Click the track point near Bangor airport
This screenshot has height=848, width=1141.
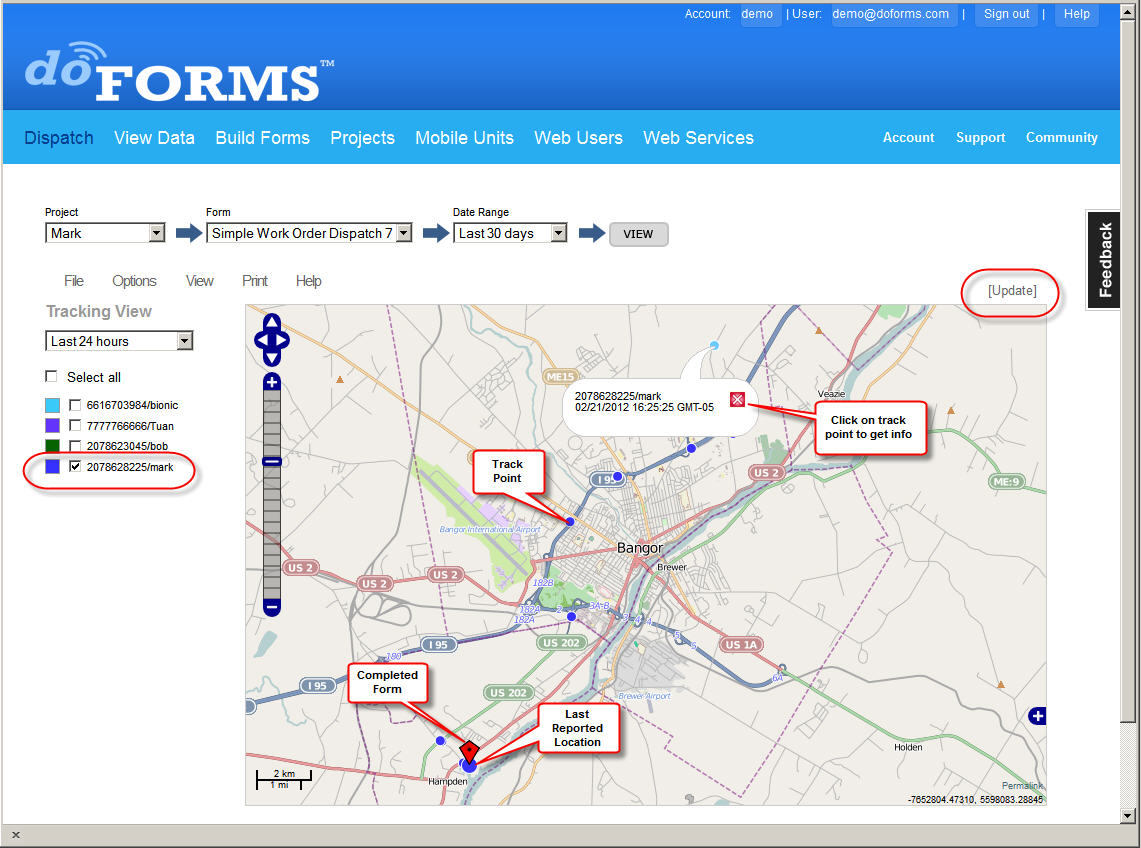(570, 521)
